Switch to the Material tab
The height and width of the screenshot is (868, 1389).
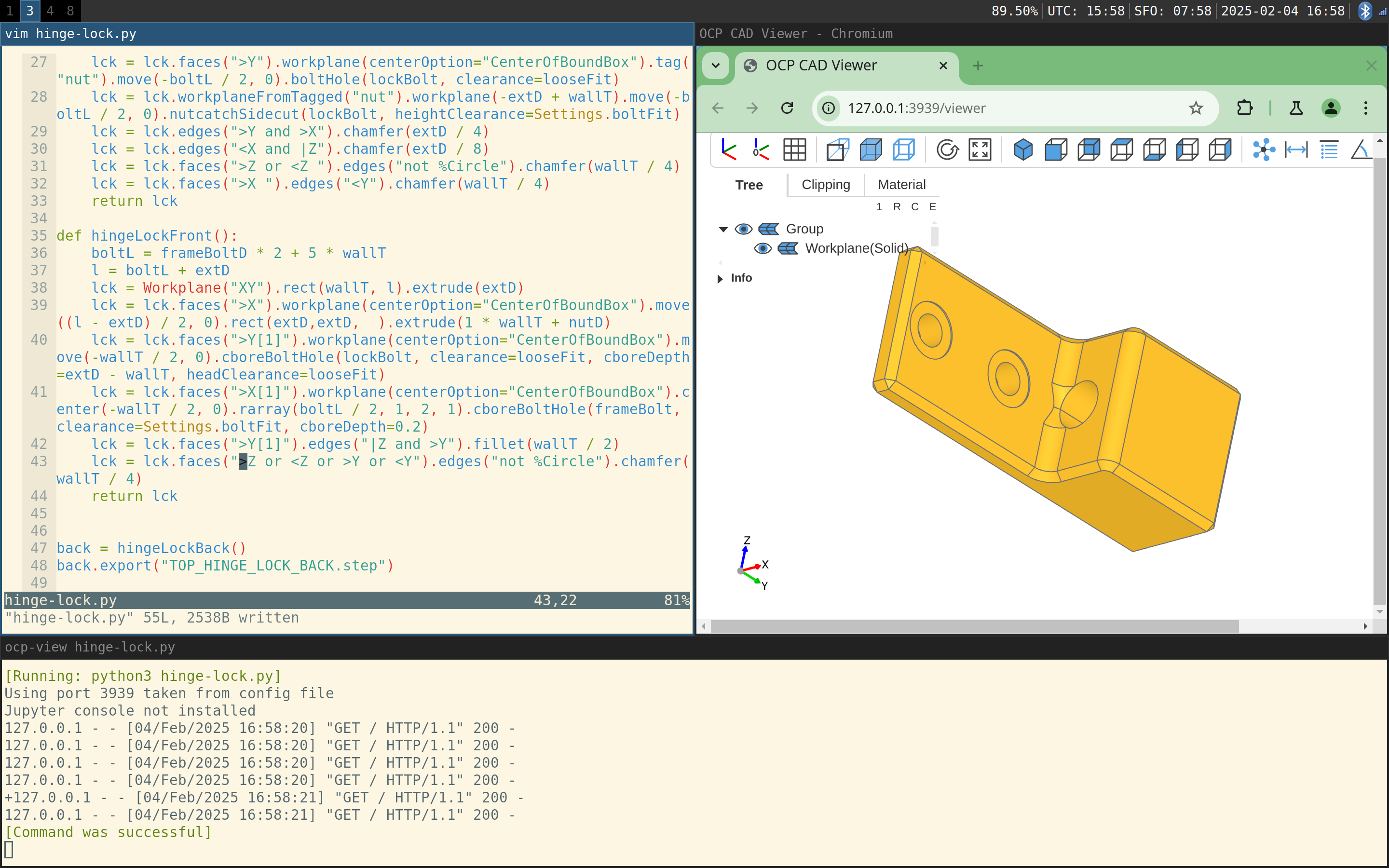[902, 185]
